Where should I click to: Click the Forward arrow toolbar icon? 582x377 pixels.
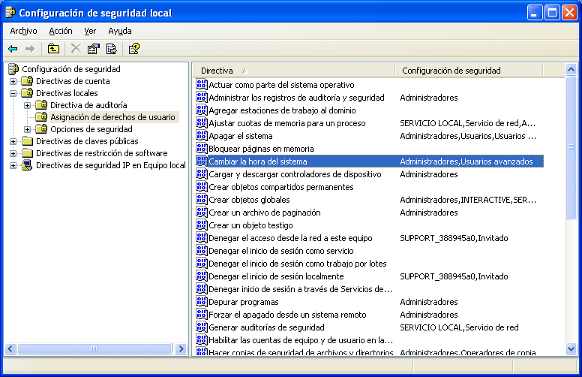30,49
